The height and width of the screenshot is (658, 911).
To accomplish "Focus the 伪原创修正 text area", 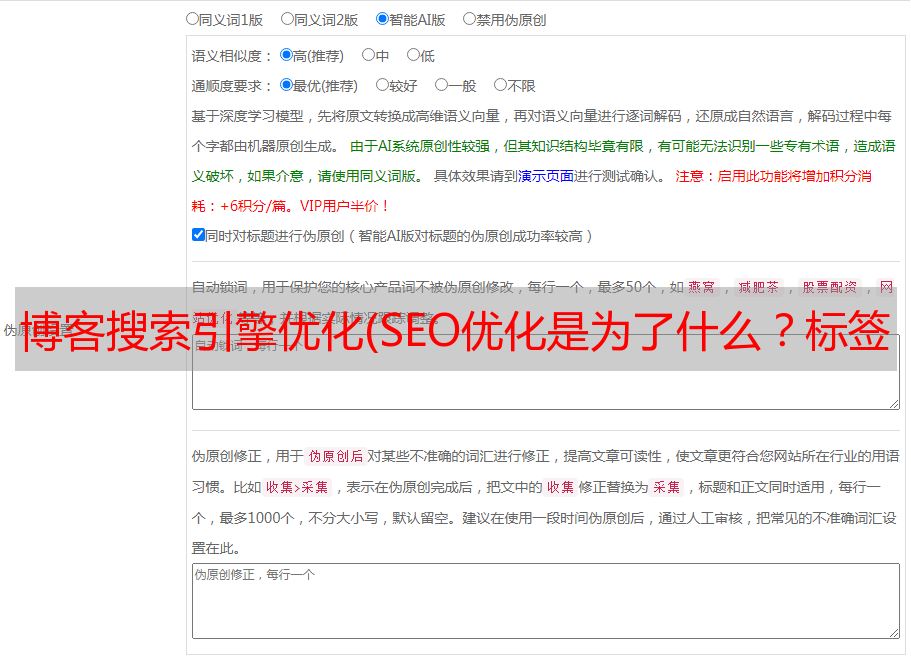I will click(545, 600).
